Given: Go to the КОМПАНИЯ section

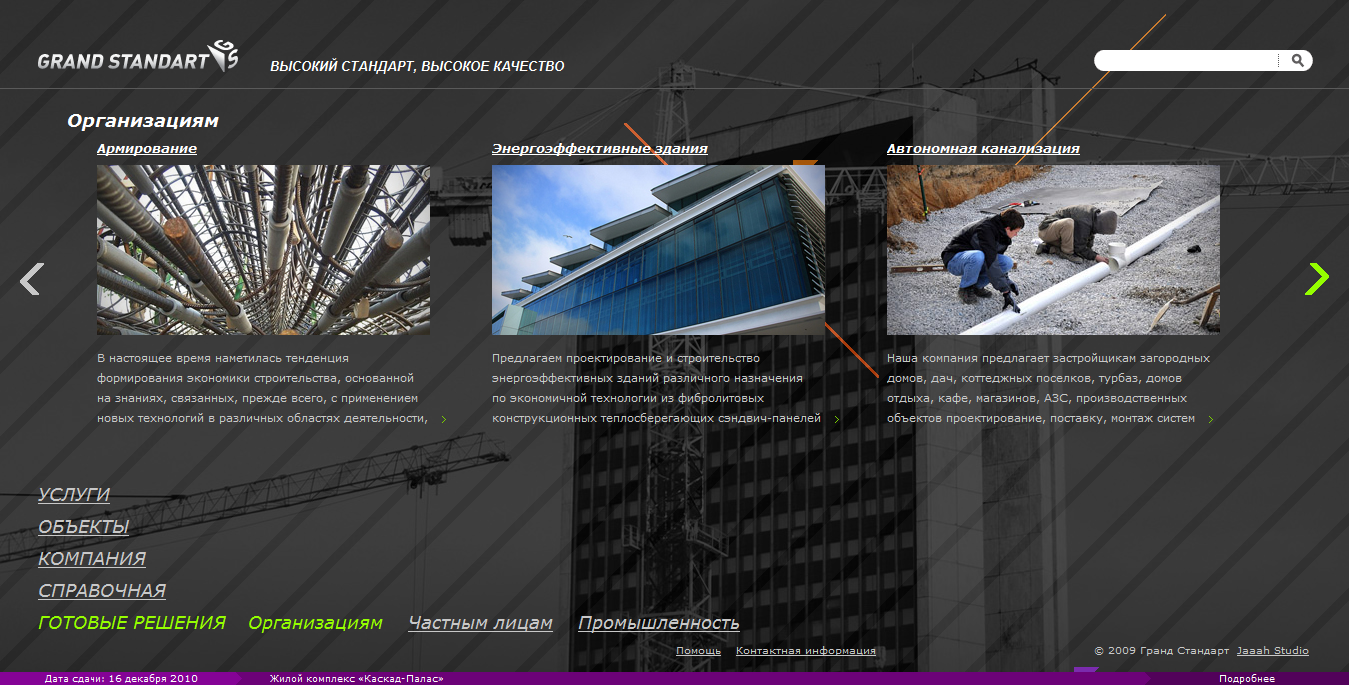Looking at the screenshot, I should pyautogui.click(x=92, y=559).
